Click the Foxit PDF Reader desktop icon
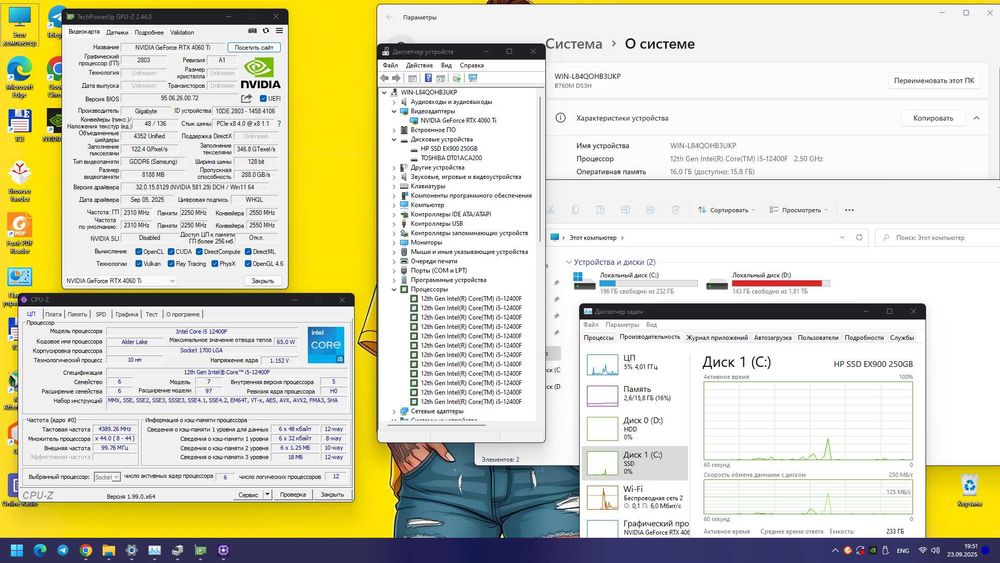Image resolution: width=1000 pixels, height=563 pixels. [x=20, y=233]
